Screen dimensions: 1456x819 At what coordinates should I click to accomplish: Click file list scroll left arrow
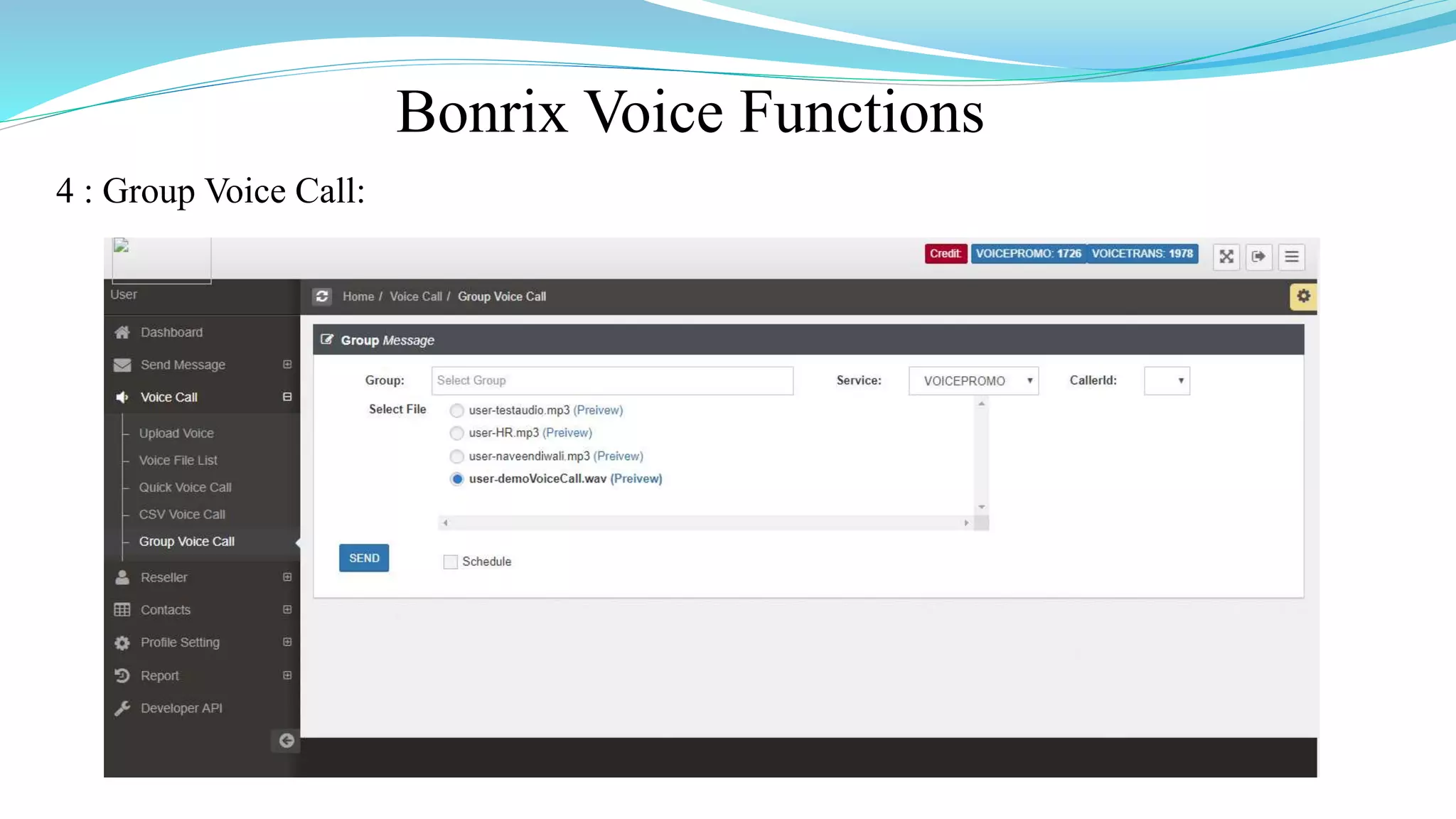tap(445, 523)
